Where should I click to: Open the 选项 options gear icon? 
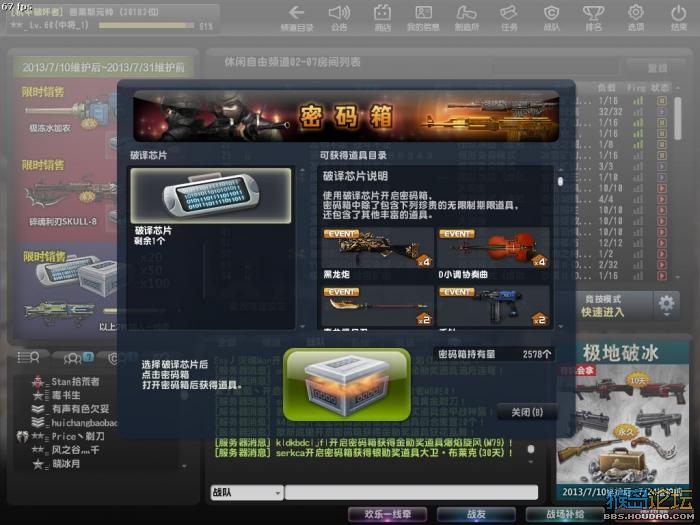coord(636,18)
